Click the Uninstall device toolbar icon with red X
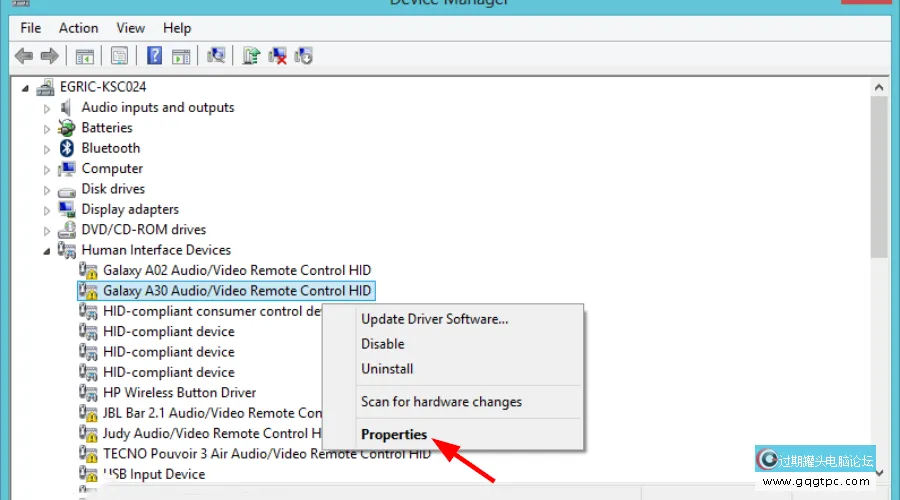Screen dimensions: 900x500 point(279,56)
